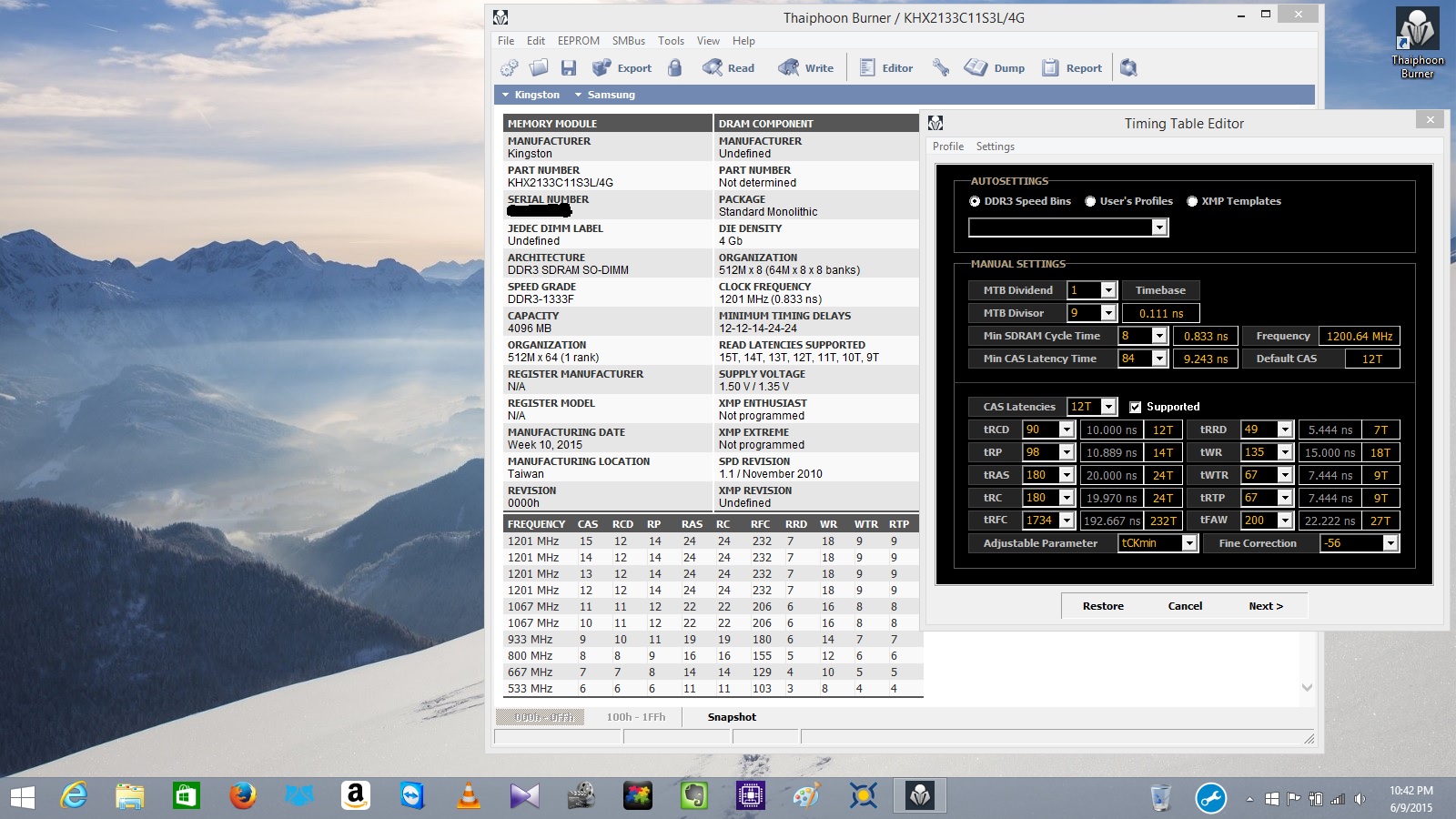Click the Frequency 1200.64 MHz field
Image resolution: width=1456 pixels, height=819 pixels.
point(1359,336)
